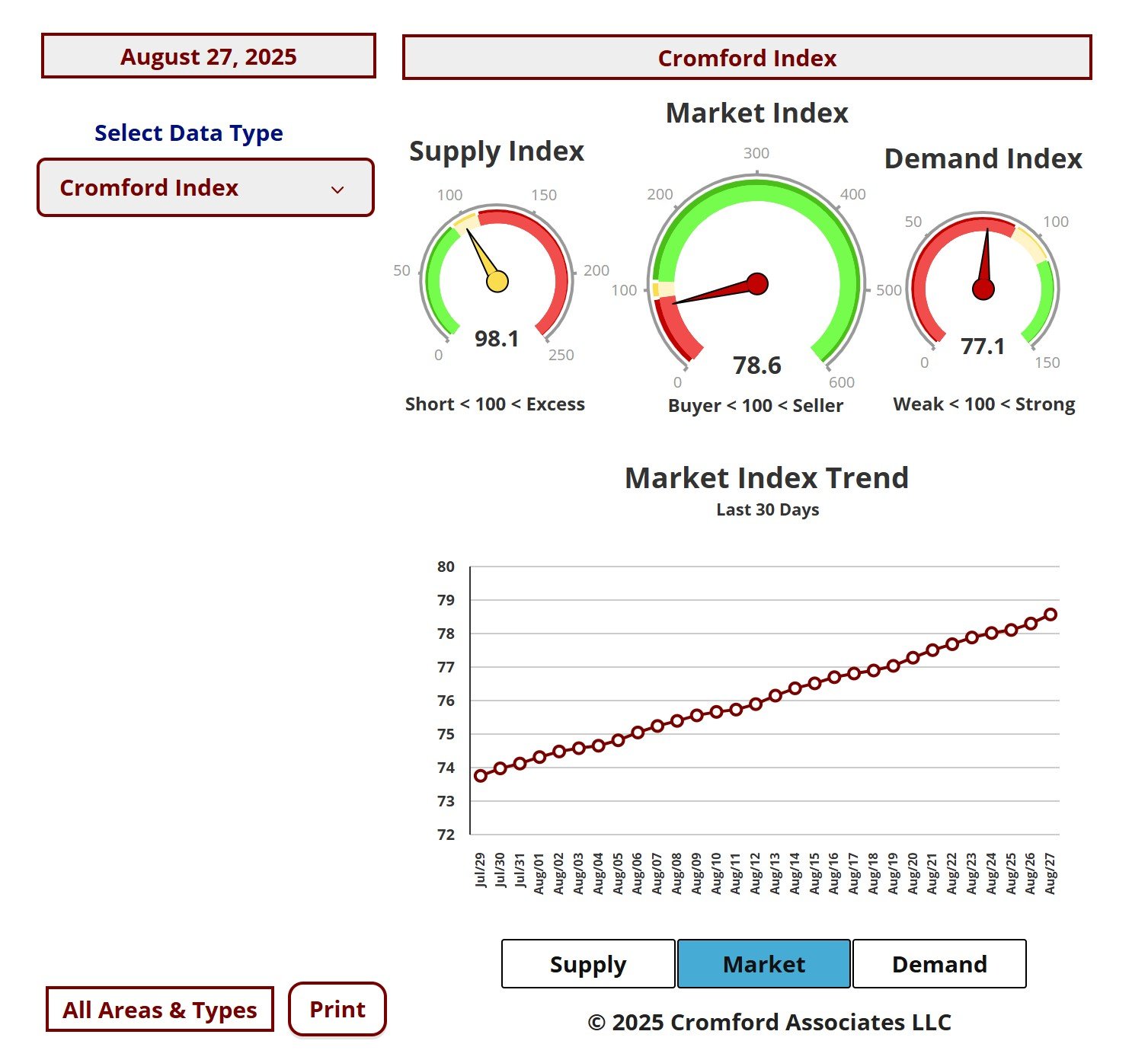Click the Aug/27 data point on trend chart
The image size is (1148, 1060).
(1050, 615)
